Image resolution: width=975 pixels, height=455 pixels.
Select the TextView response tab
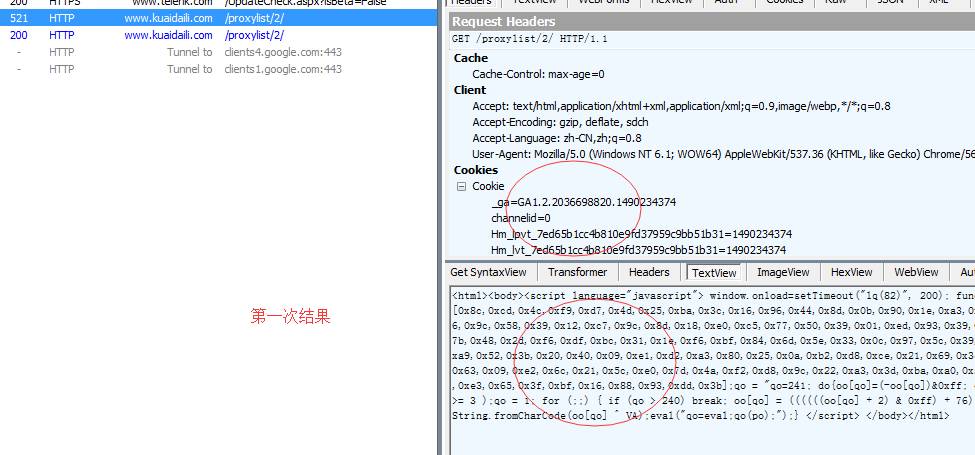[x=714, y=273]
